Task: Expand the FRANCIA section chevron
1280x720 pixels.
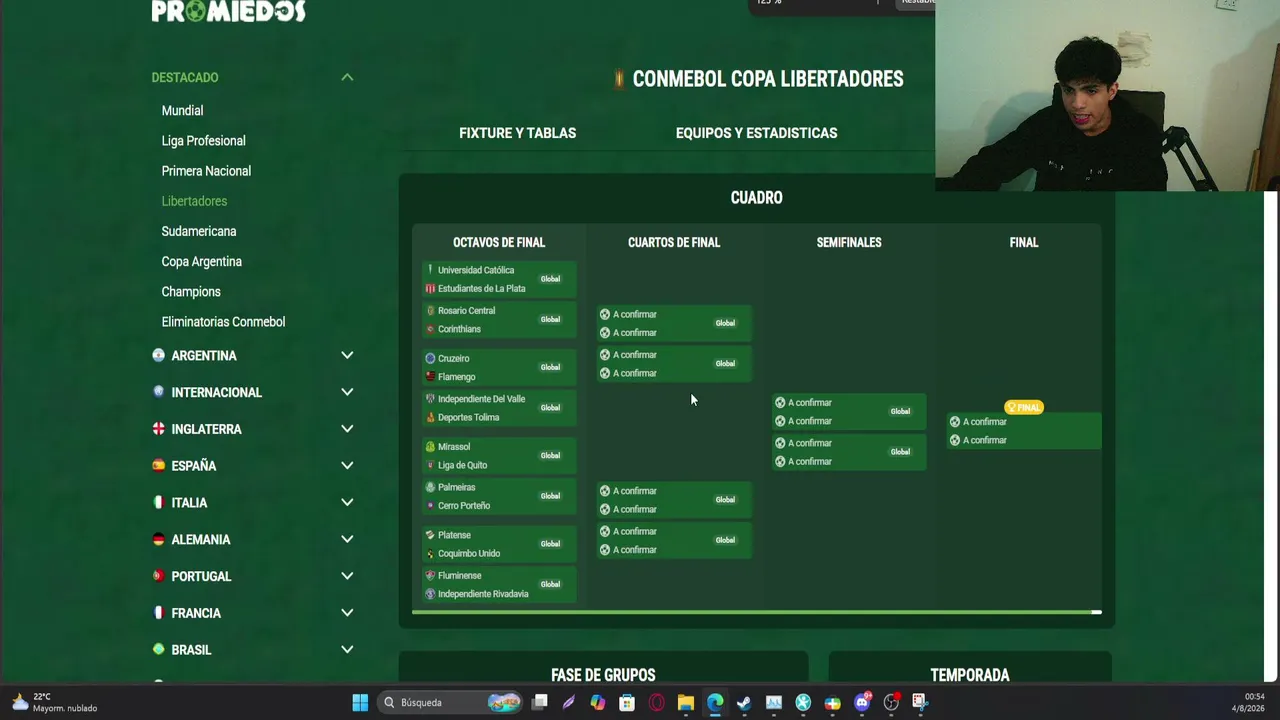Action: point(347,612)
